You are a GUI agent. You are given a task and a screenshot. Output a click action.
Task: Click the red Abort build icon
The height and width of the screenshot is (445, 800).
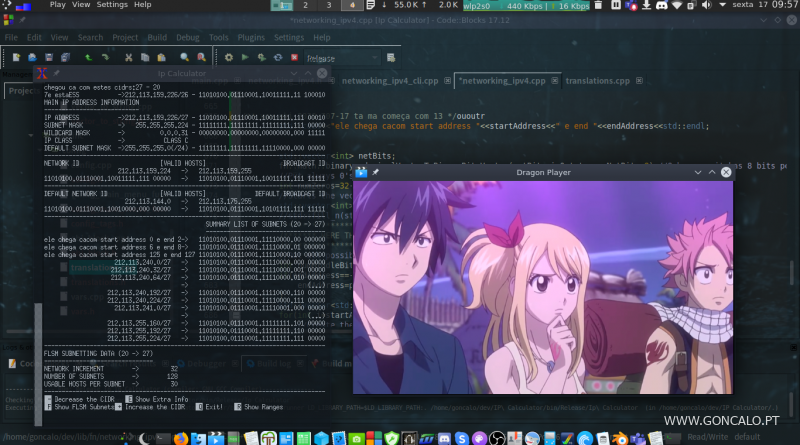(294, 57)
